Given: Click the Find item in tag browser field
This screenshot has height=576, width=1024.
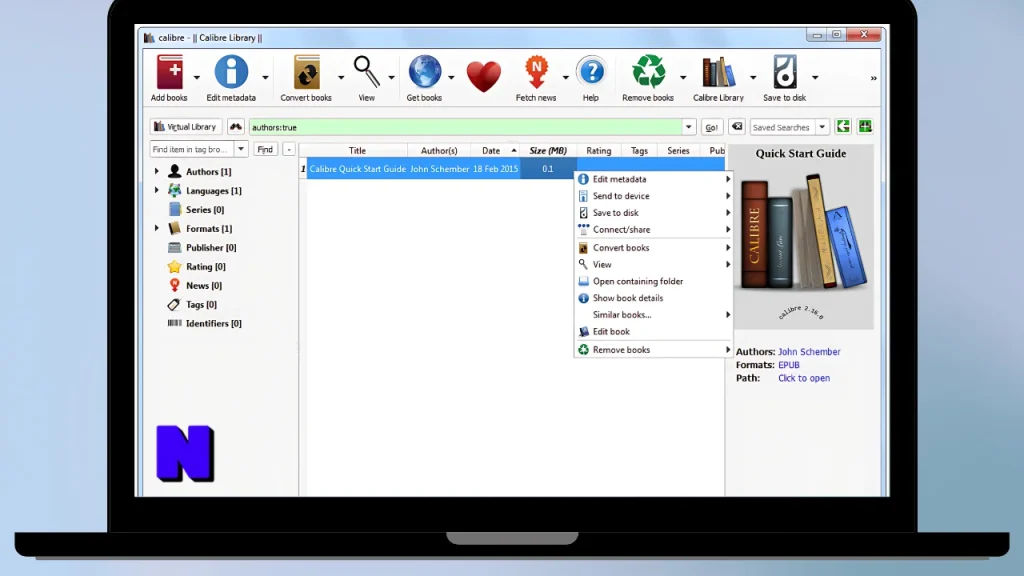Looking at the screenshot, I should coord(192,150).
